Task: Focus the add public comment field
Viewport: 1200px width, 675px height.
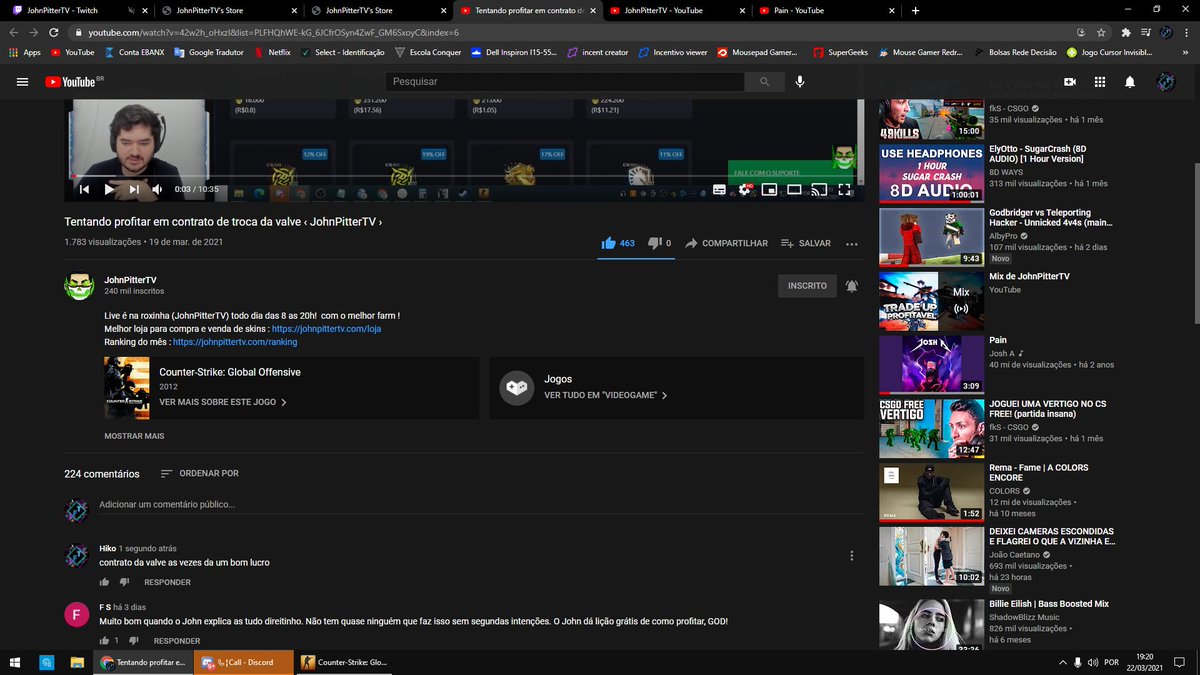Action: tap(480, 505)
